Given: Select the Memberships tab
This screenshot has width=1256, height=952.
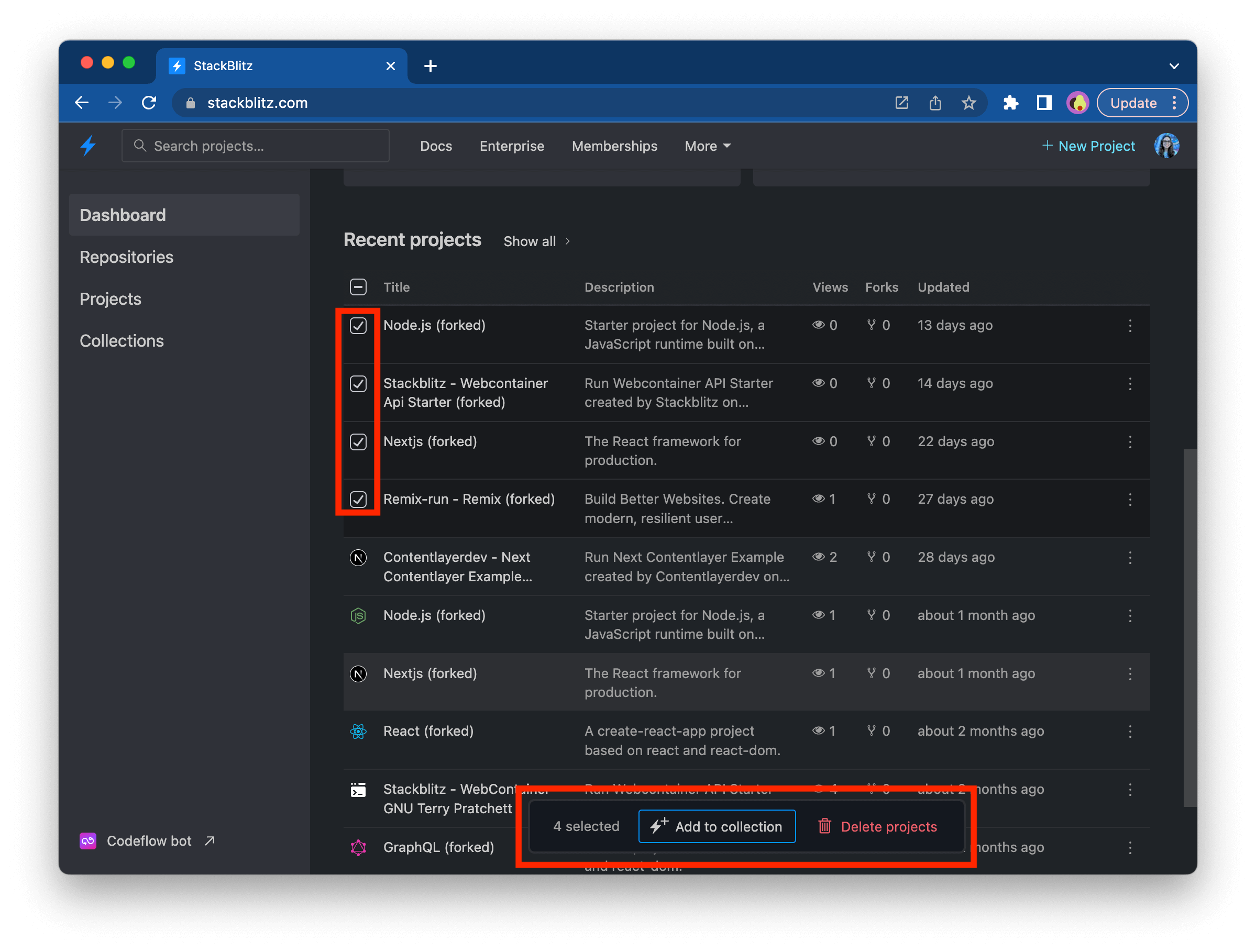Looking at the screenshot, I should (614, 146).
